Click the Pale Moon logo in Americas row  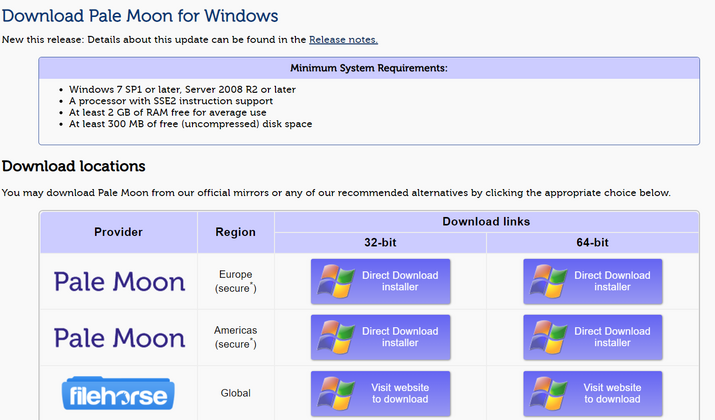pos(119,338)
